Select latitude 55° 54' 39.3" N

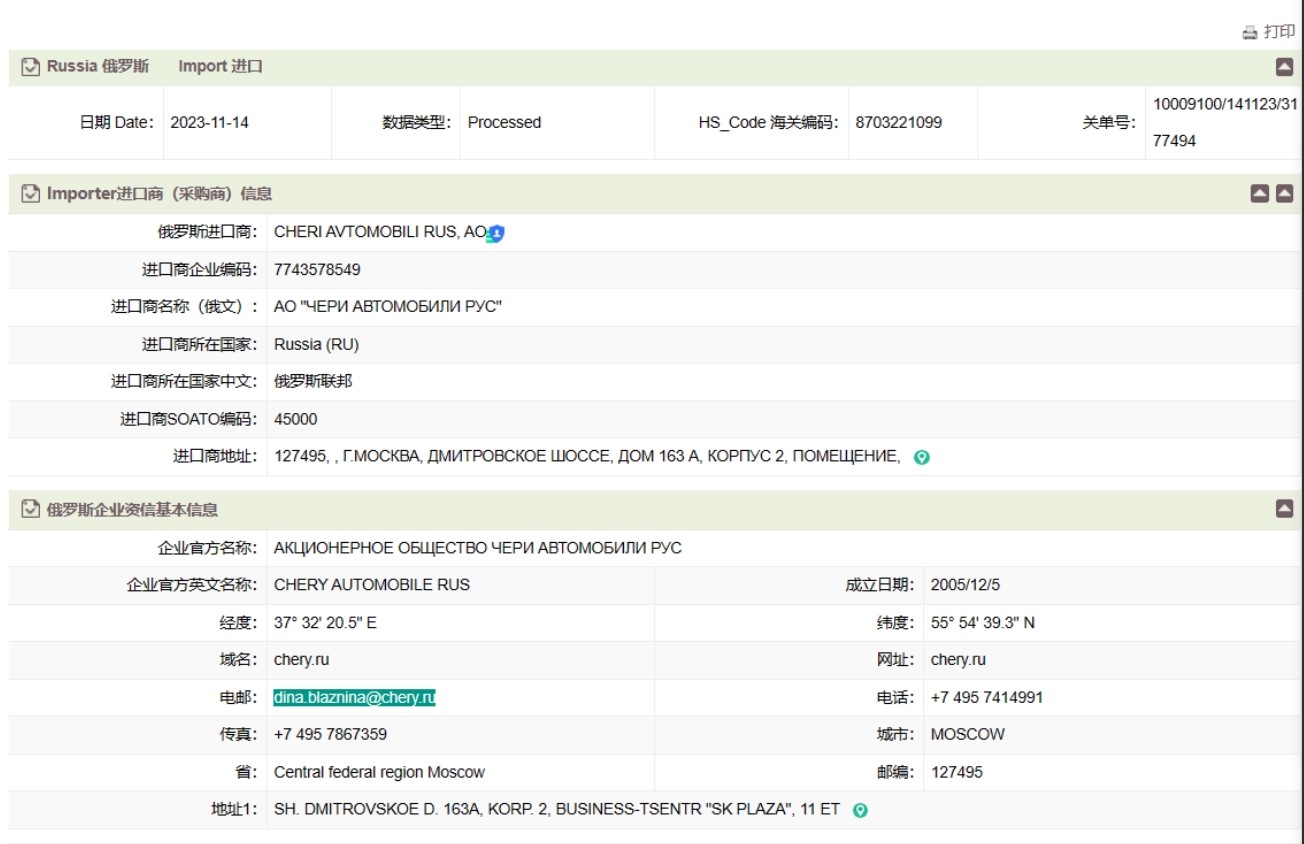[983, 623]
